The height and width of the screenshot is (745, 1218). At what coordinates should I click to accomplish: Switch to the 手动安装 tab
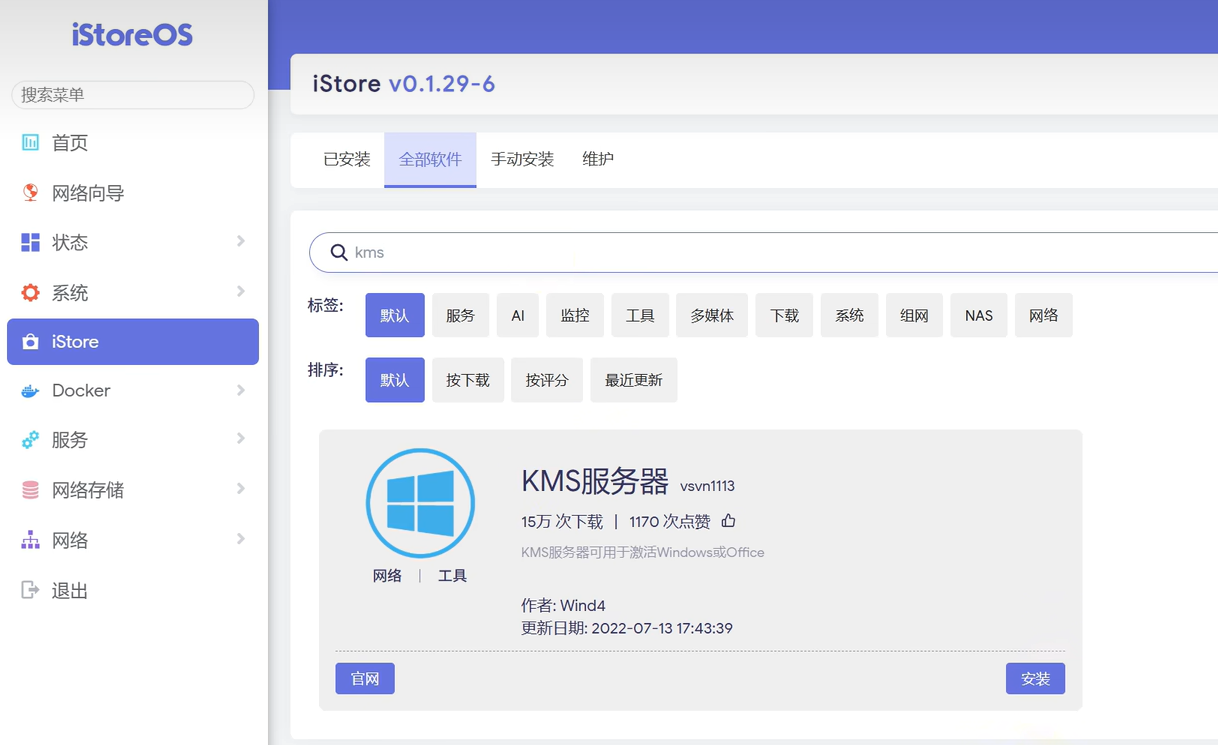pyautogui.click(x=522, y=160)
